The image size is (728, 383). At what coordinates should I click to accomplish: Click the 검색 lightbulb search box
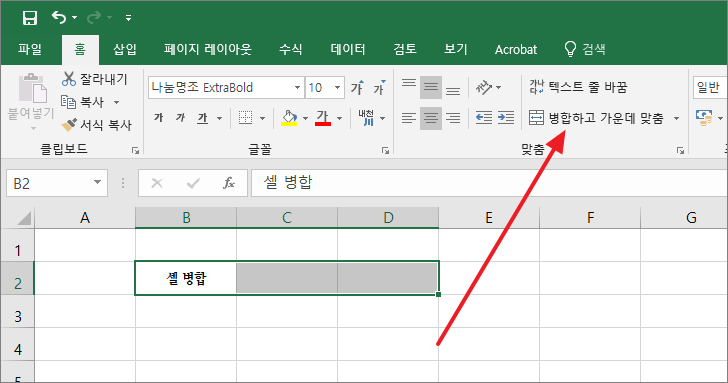coord(585,49)
